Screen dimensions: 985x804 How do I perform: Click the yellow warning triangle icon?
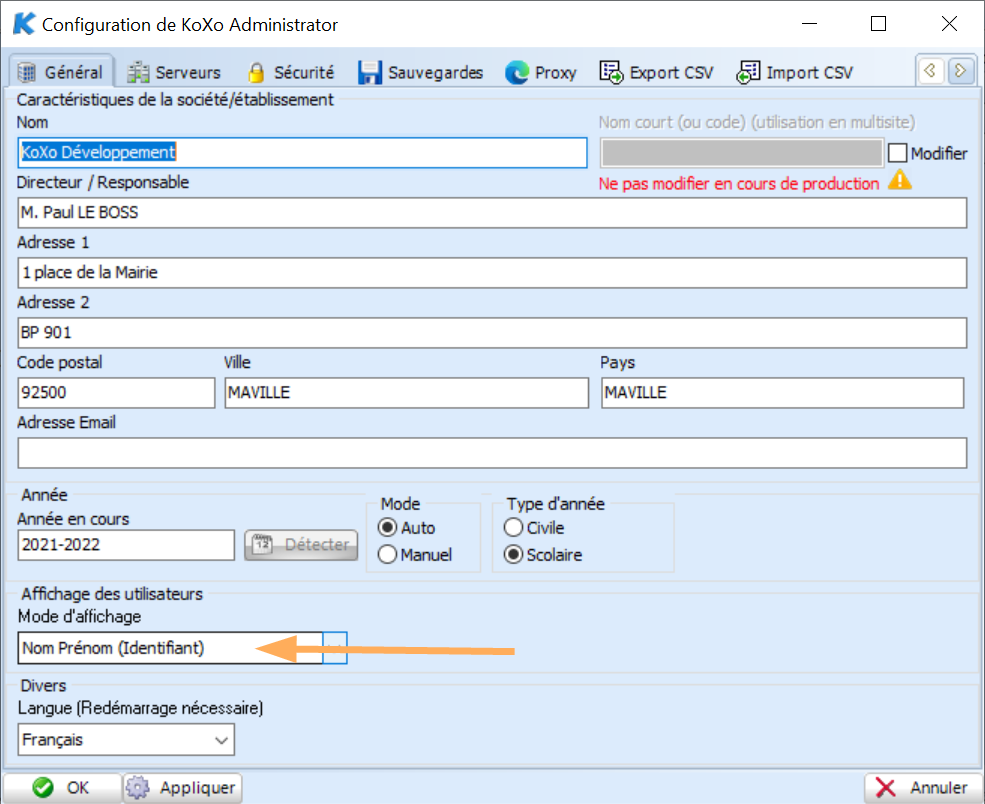point(900,180)
